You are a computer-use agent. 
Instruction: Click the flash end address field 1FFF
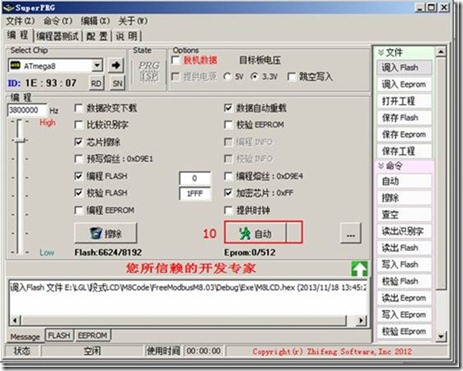(x=195, y=193)
